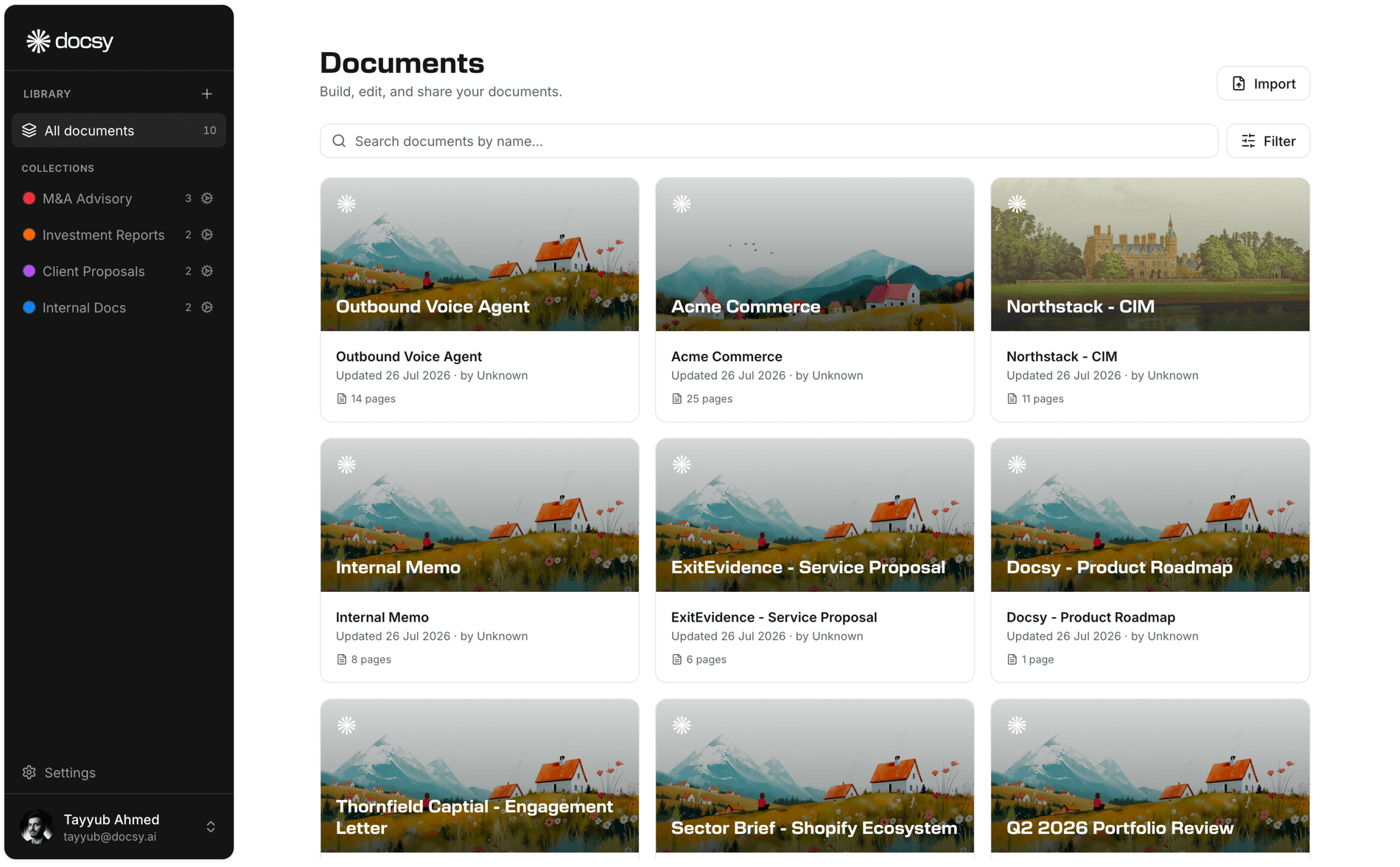Click Tayyub Ahmed profile avatar

coord(37,827)
